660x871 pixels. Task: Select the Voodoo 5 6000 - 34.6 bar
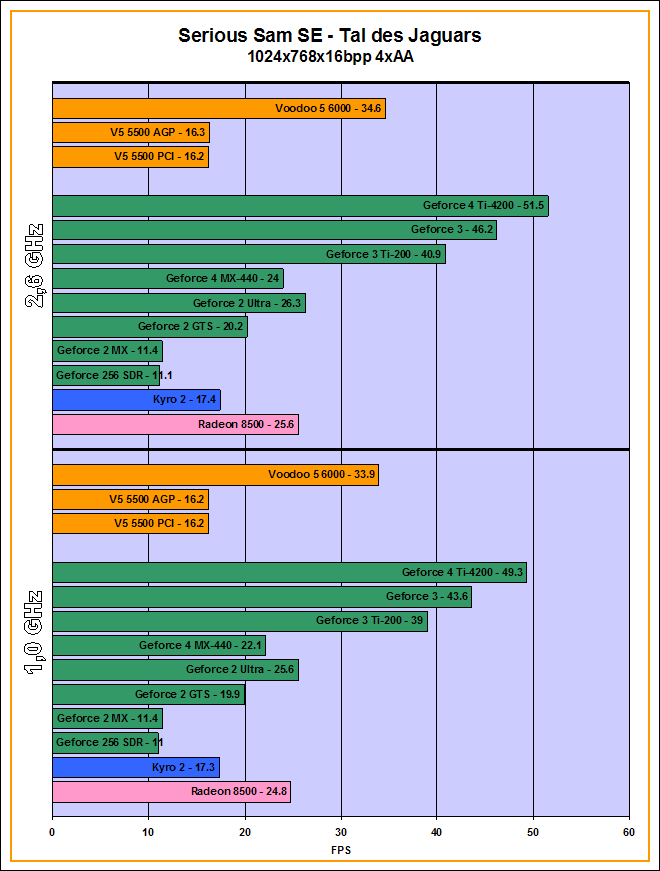point(218,108)
